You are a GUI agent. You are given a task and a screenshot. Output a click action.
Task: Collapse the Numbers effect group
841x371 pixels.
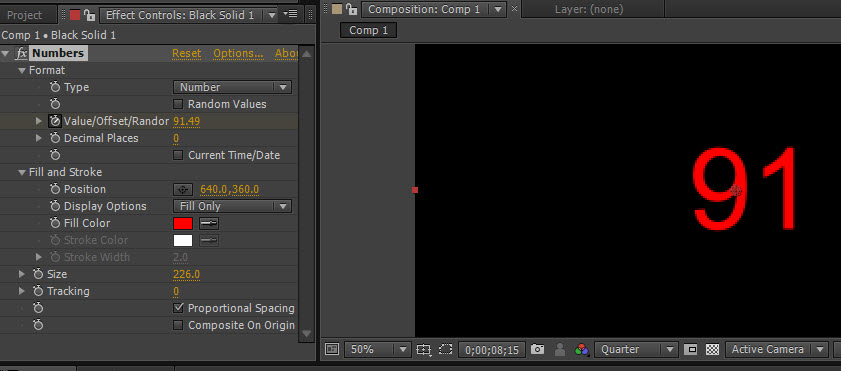pos(5,53)
